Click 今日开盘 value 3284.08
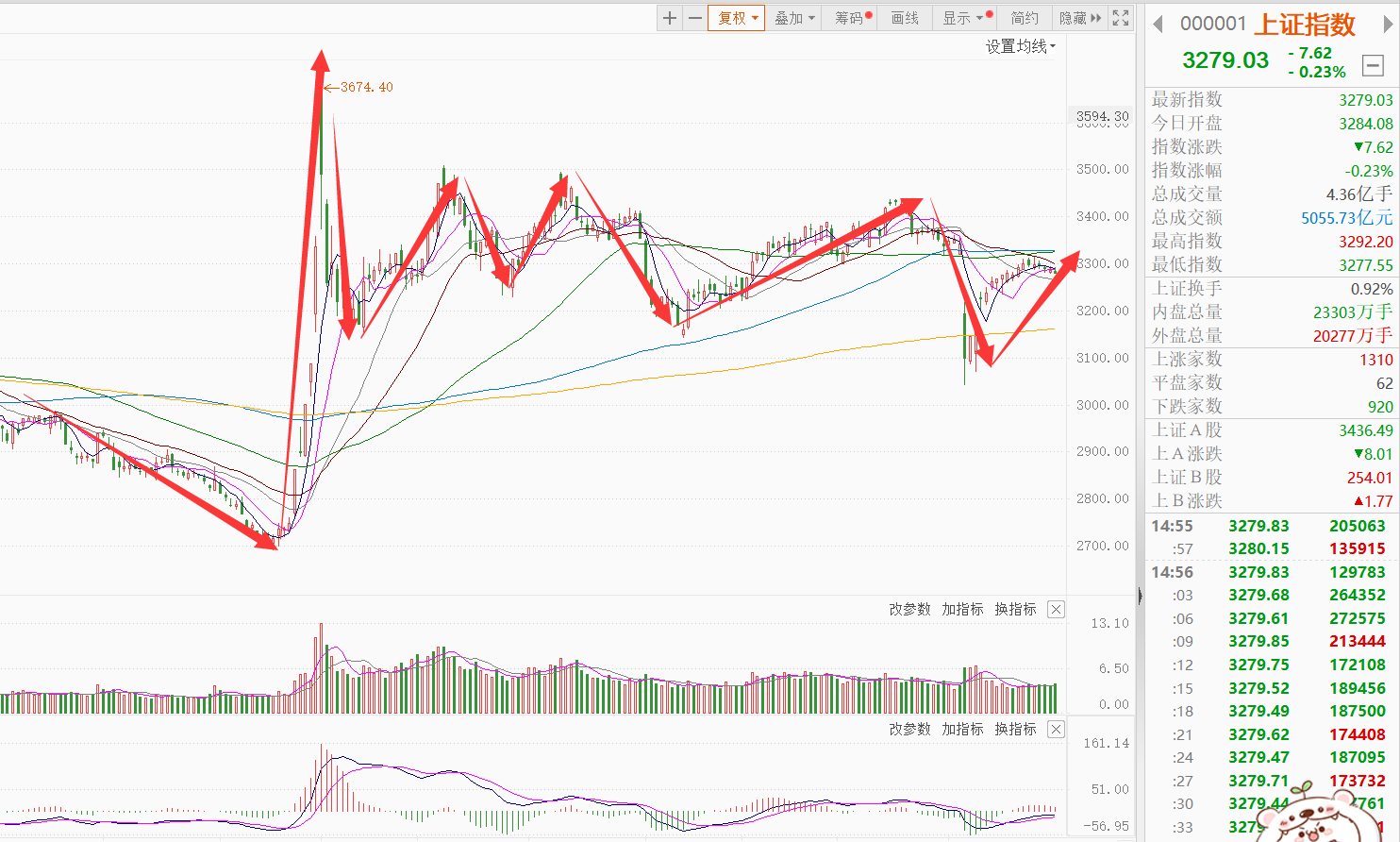1400x842 pixels. pyautogui.click(x=1365, y=124)
